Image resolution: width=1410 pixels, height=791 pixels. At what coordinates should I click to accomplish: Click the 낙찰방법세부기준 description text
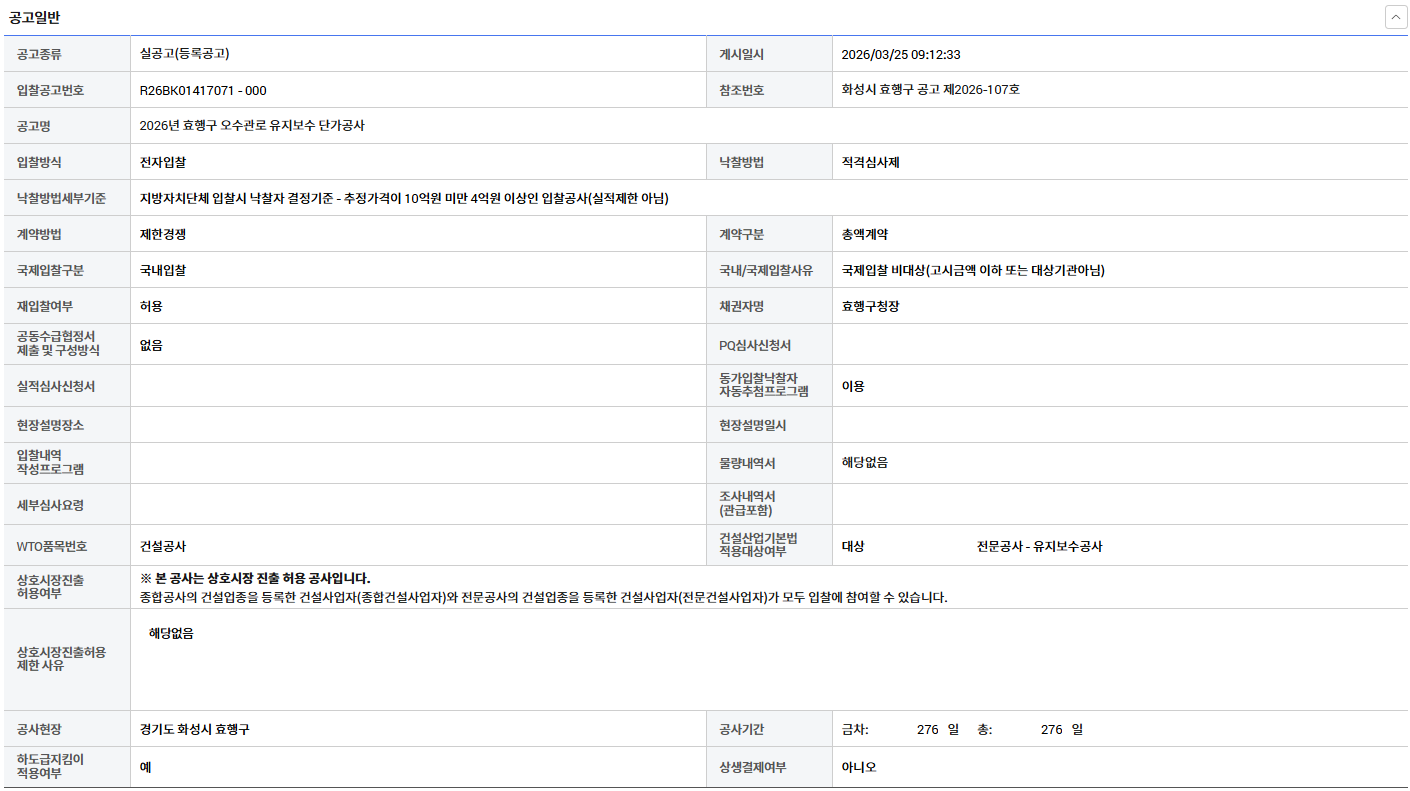point(404,198)
